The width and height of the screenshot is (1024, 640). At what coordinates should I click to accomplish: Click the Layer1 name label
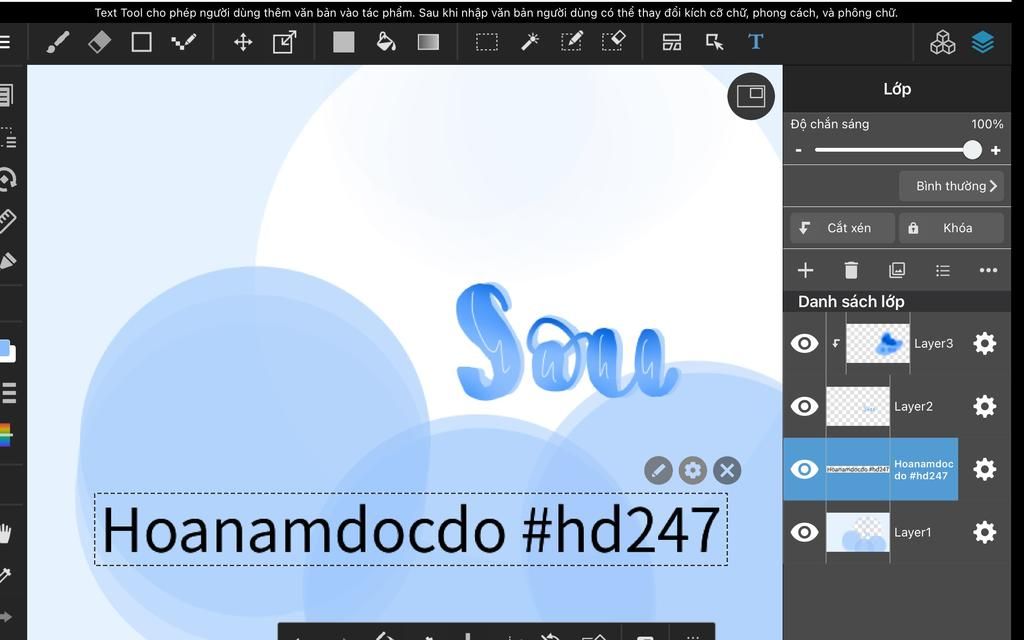[912, 532]
